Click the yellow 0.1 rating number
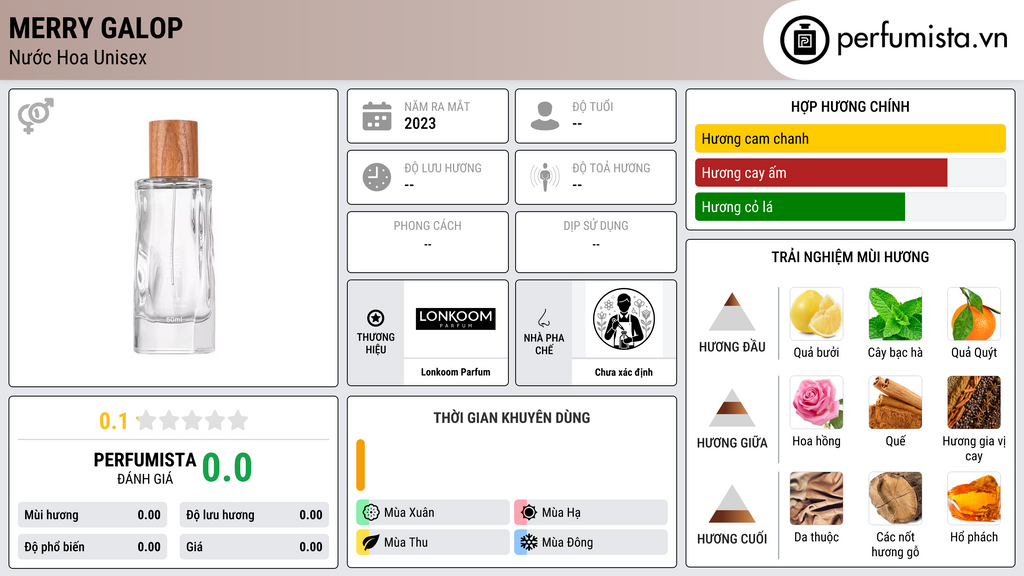 coord(114,421)
